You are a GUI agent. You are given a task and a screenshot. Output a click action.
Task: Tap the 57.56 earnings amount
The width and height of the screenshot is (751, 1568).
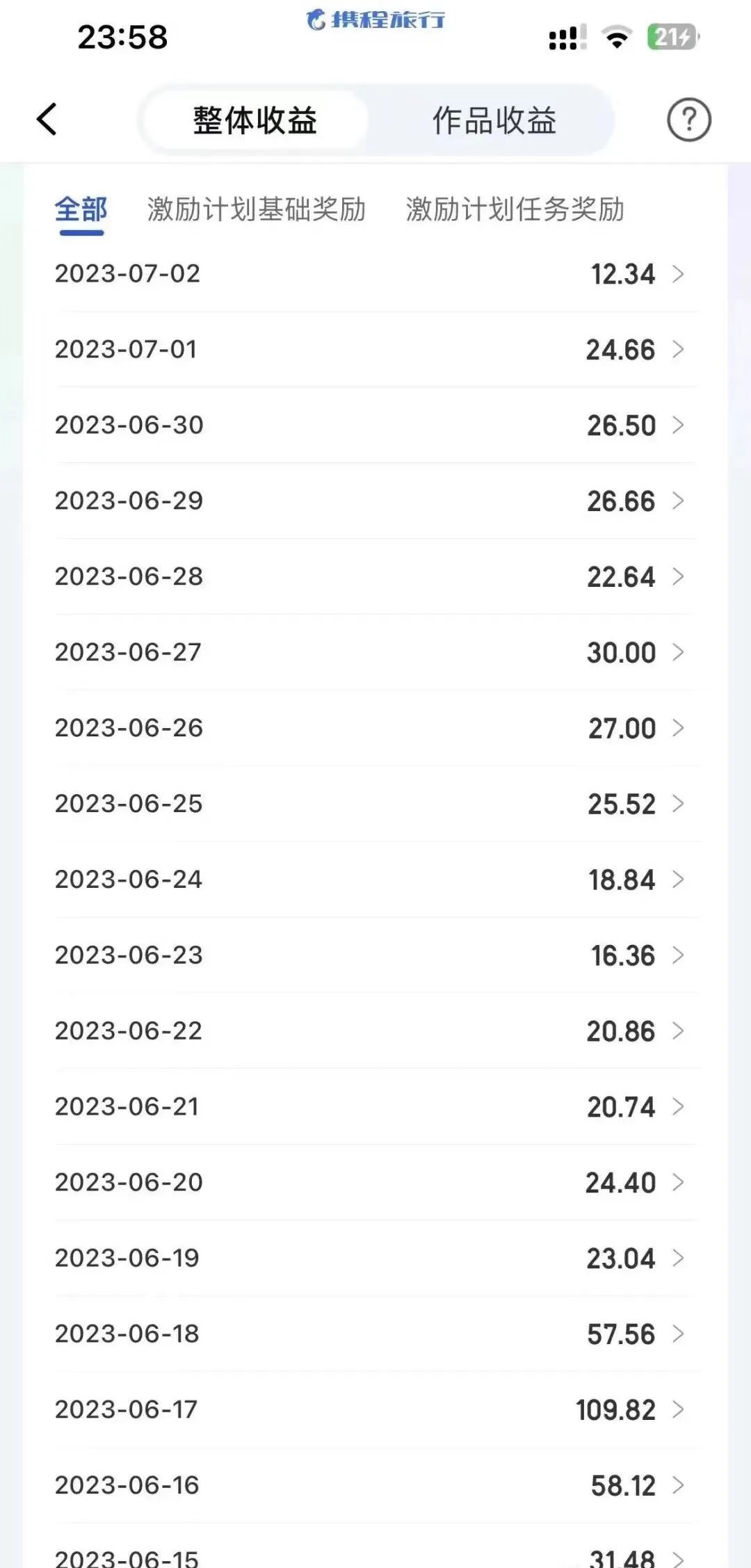click(621, 1334)
